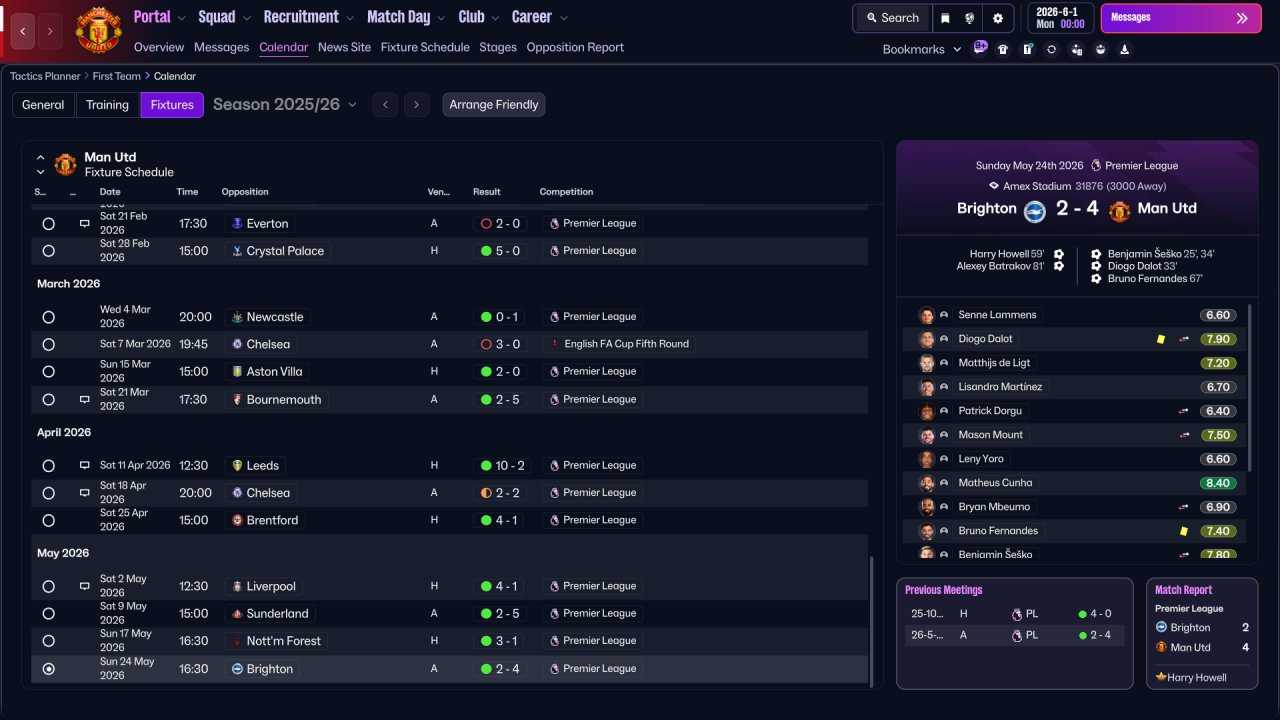Click the date and time display 2026-6-1
Image resolution: width=1280 pixels, height=720 pixels.
click(x=1061, y=18)
